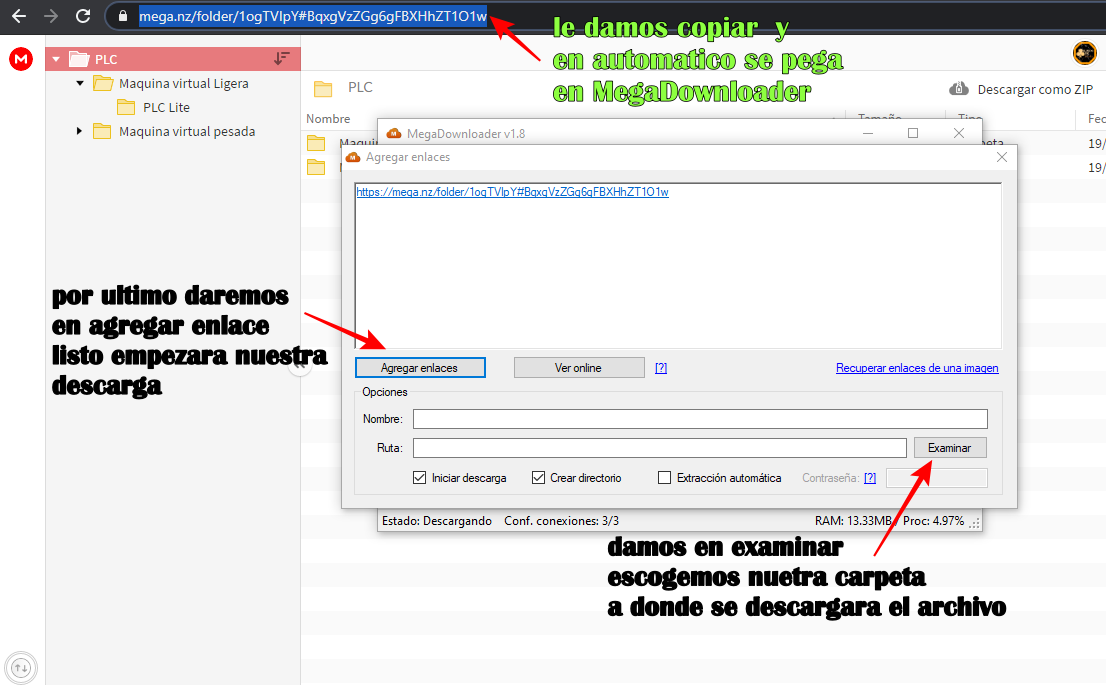Screen dimensions: 1106x685
Task: Minimize the MegaDownloader v1.8 window
Action: (868, 133)
